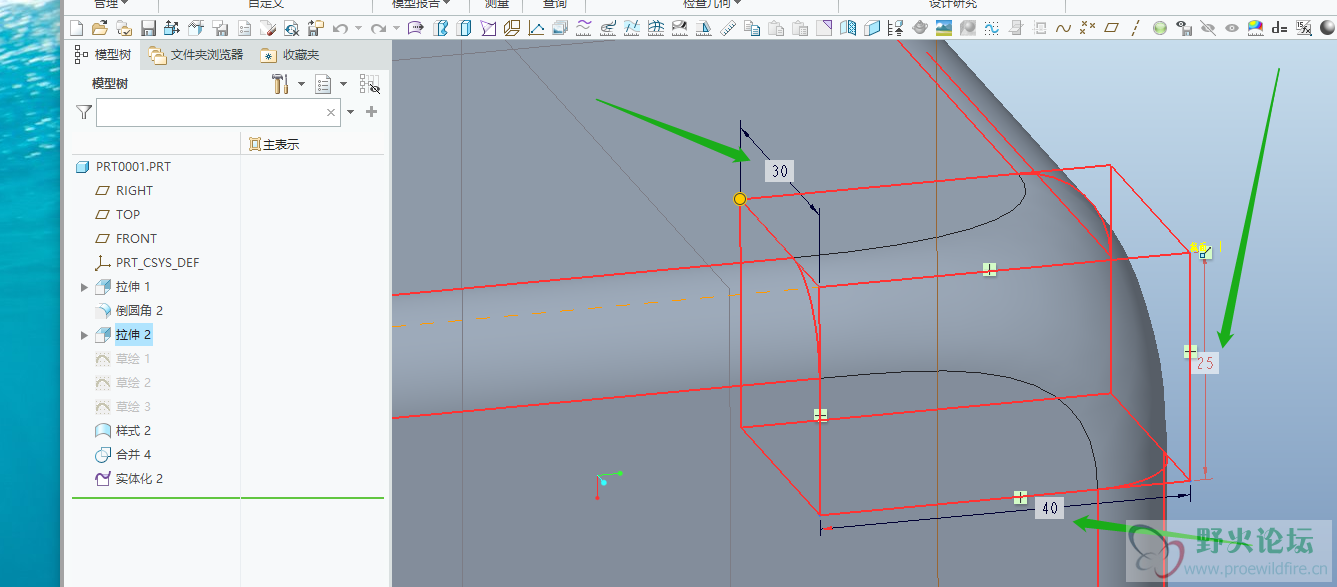Screen dimensions: 1337x587
Task: Open dropdown arrow next to list icon
Action: coord(343,84)
